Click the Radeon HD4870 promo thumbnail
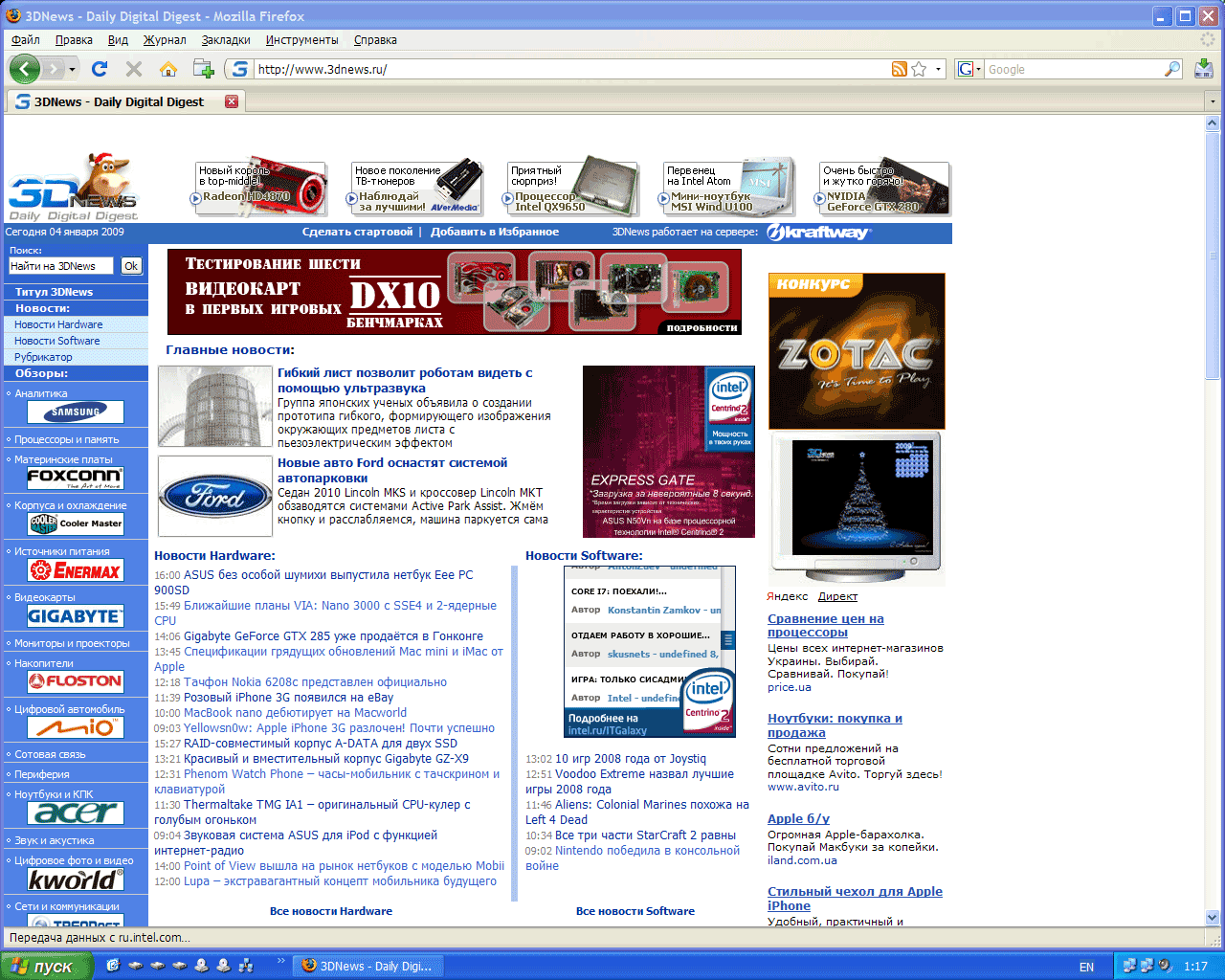 pyautogui.click(x=260, y=188)
